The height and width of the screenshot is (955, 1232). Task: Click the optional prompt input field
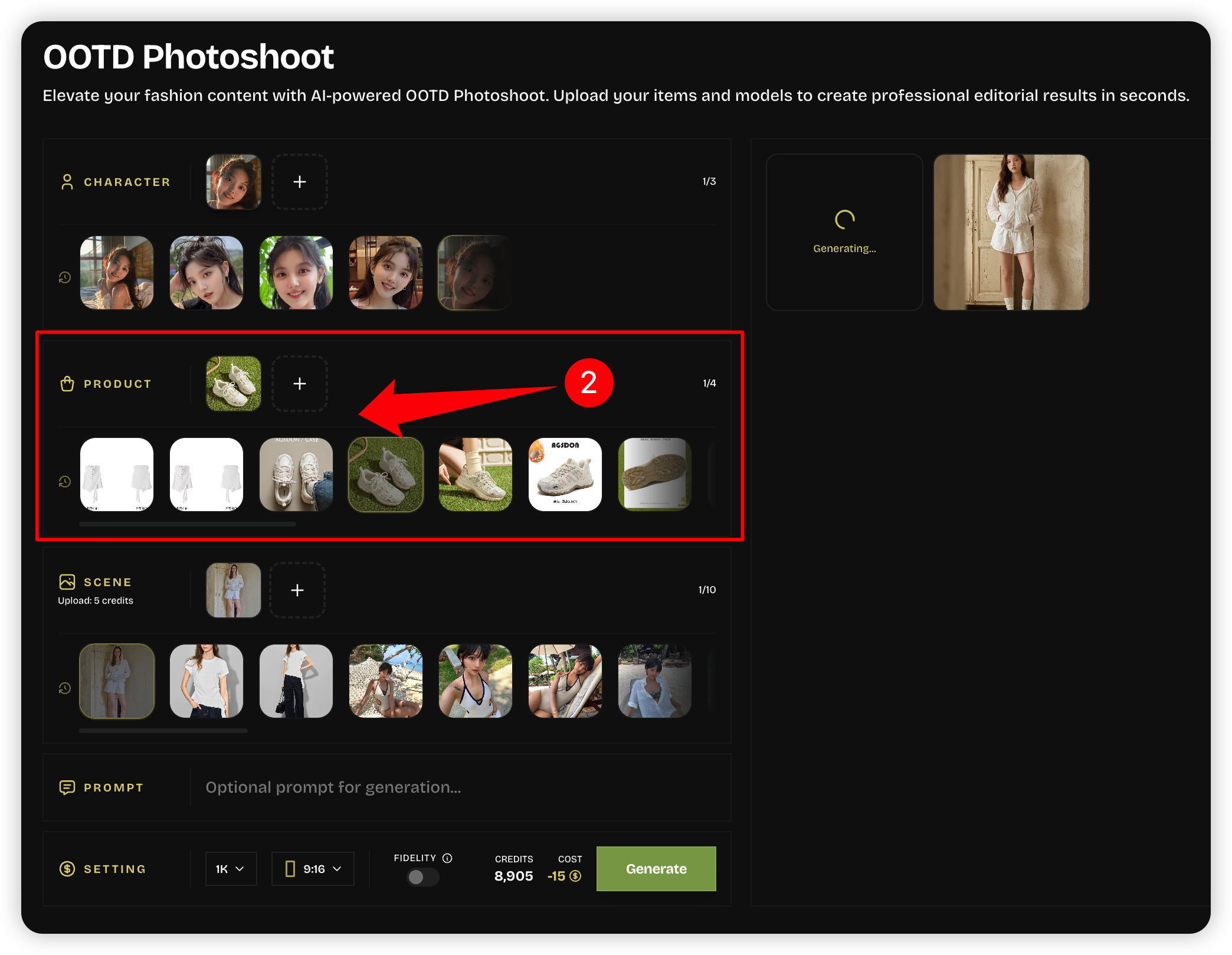pos(460,787)
